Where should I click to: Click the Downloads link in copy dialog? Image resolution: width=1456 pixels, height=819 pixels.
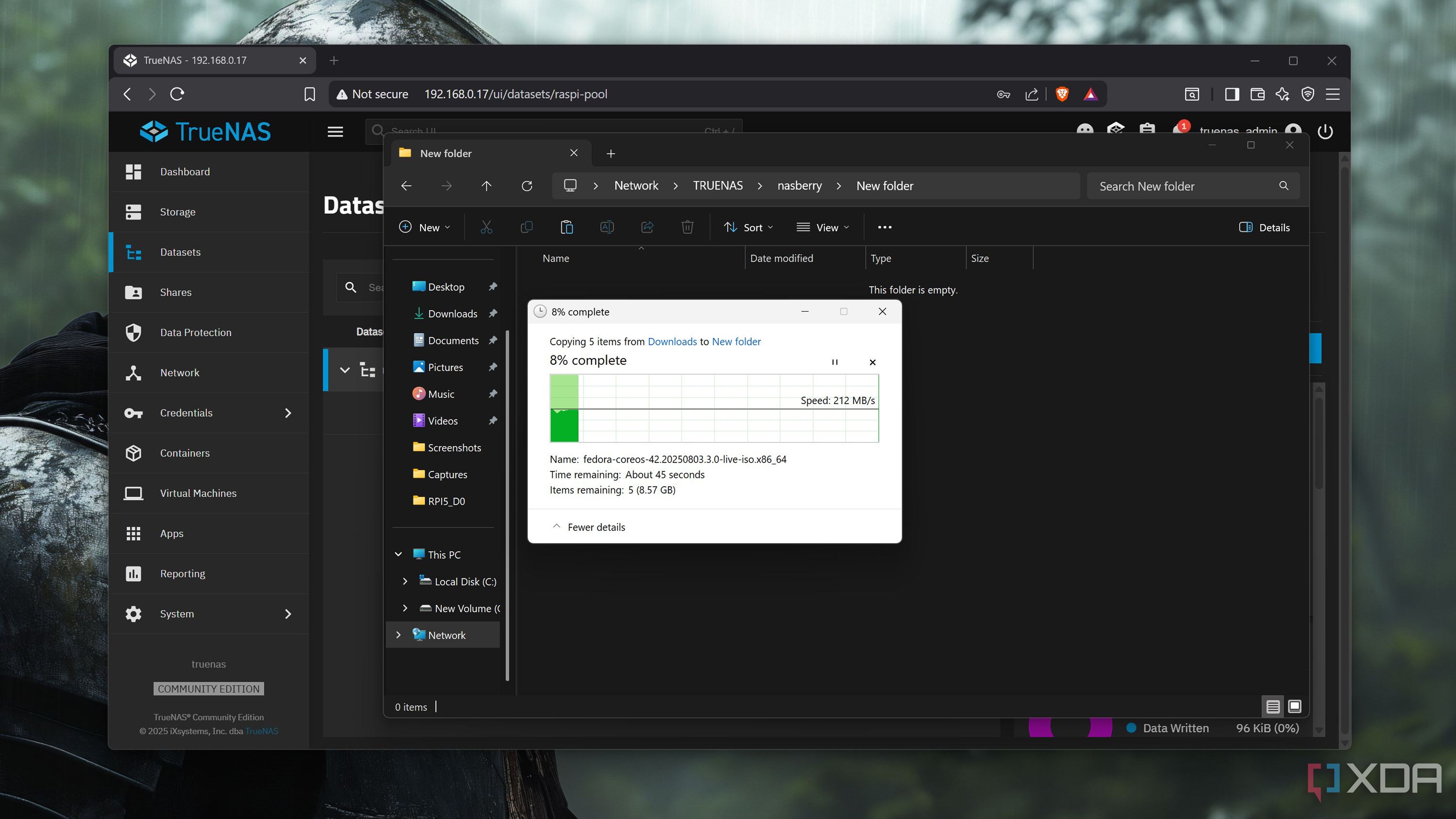point(672,341)
